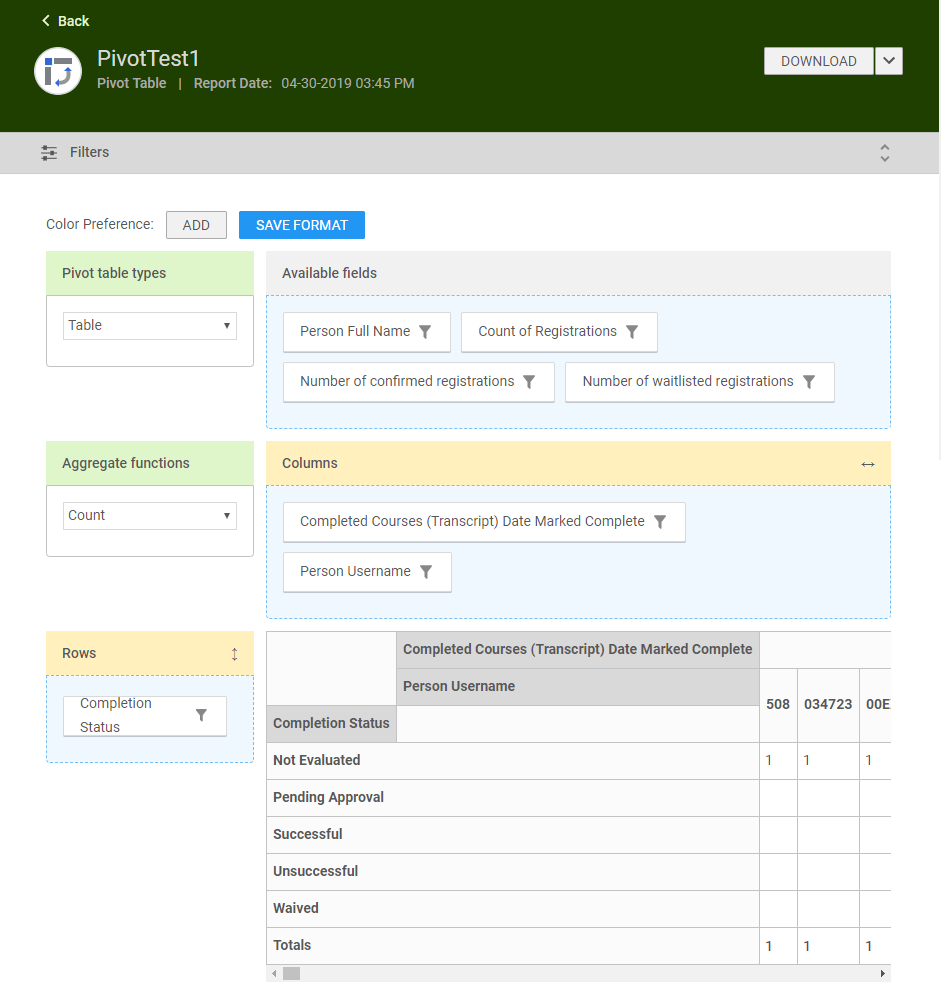Open the download options arrow next to DOWNLOAD

(889, 61)
